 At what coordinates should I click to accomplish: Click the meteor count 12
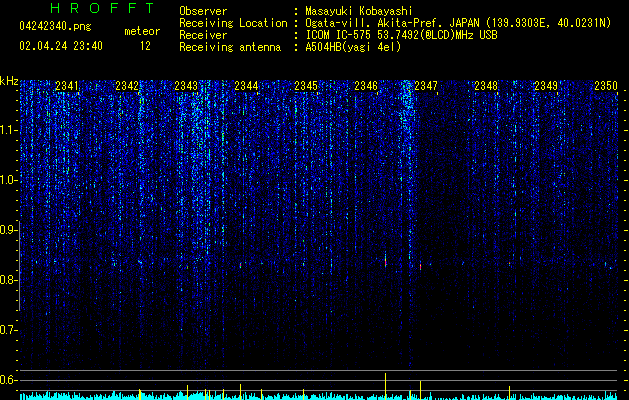(x=145, y=46)
